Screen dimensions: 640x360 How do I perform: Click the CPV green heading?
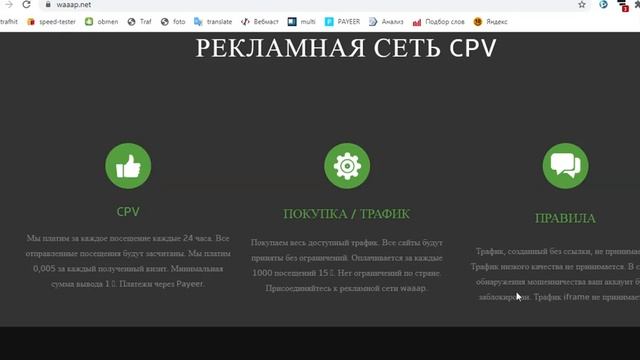(x=128, y=211)
